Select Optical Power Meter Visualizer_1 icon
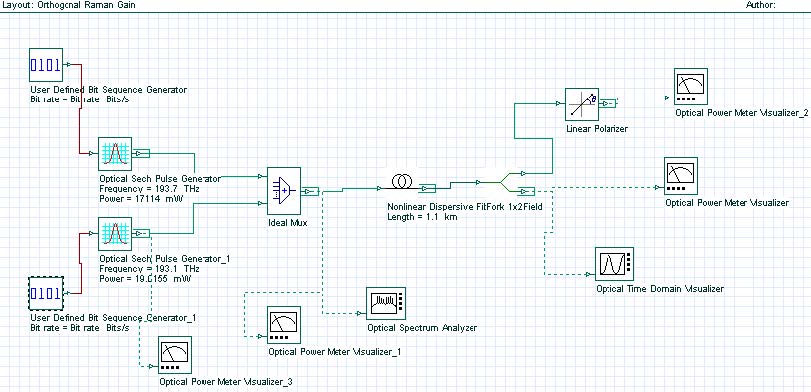The width and height of the screenshot is (811, 392). point(283,325)
